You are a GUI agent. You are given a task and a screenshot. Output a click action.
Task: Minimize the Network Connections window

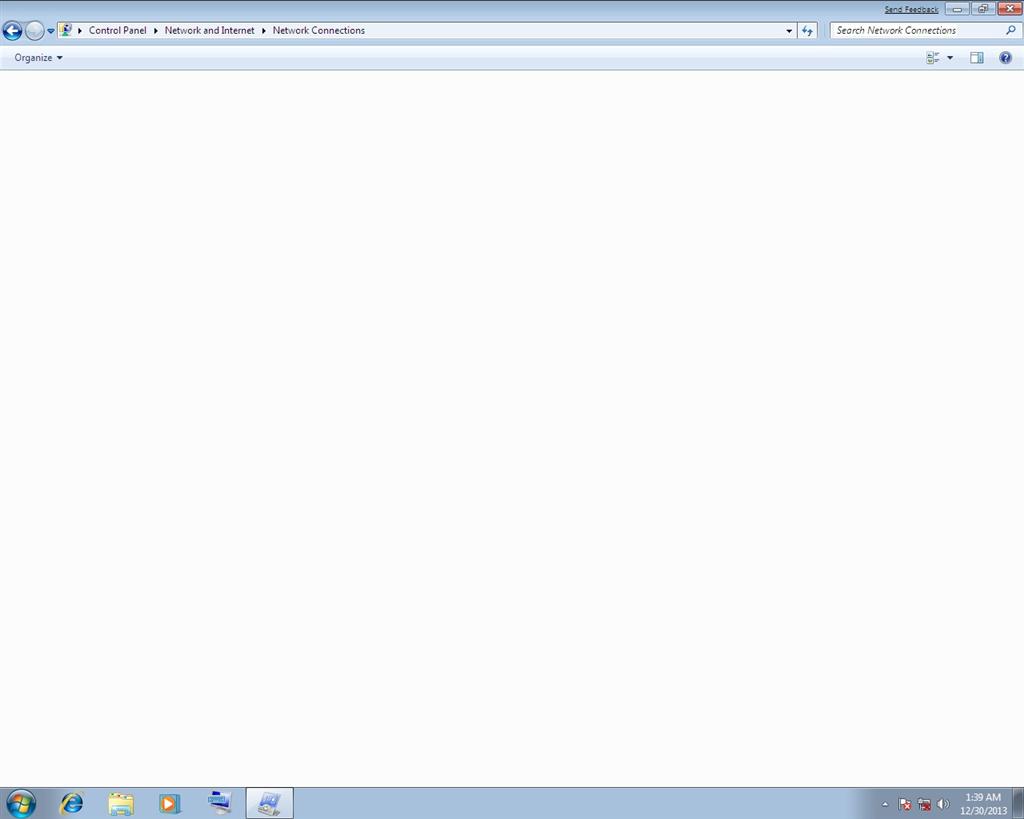[957, 8]
